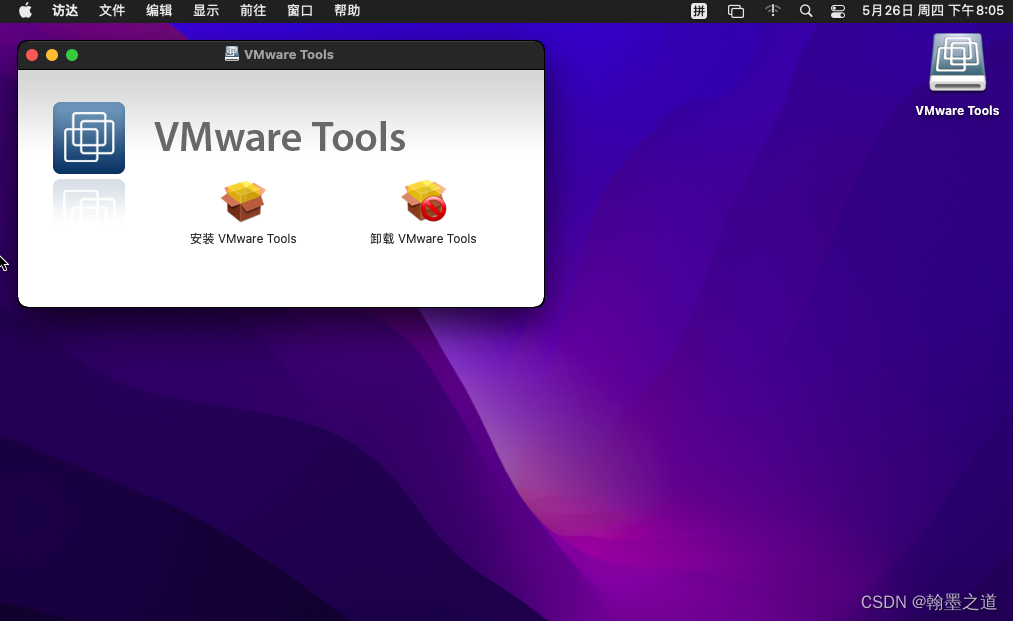Zoom the VMware Tools window with green button
Screen dimensions: 1013x621
click(72, 55)
